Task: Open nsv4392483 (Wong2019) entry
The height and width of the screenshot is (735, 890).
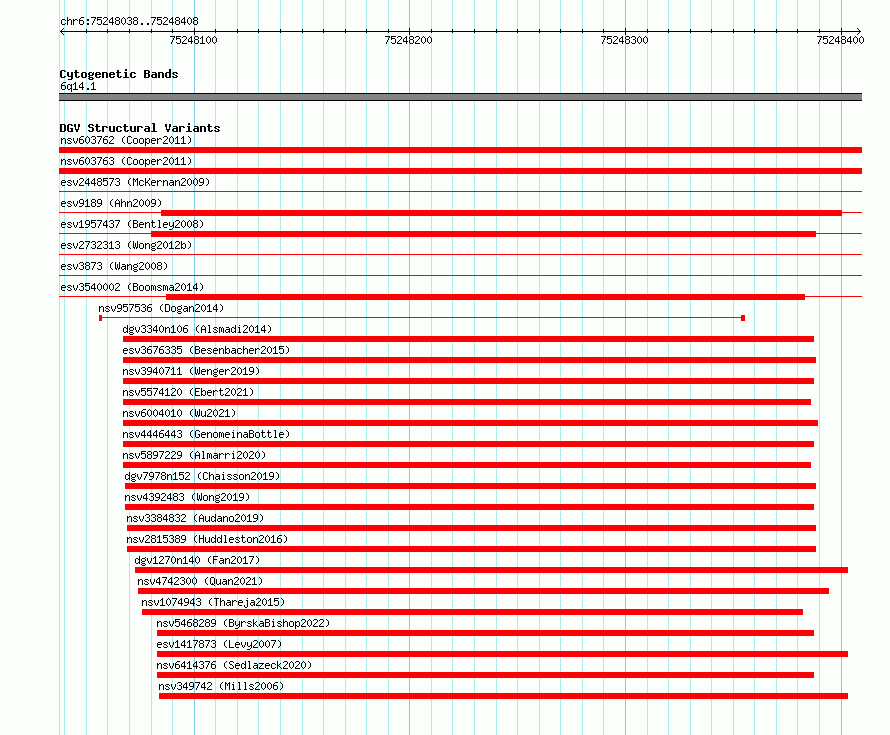Action: click(x=187, y=497)
